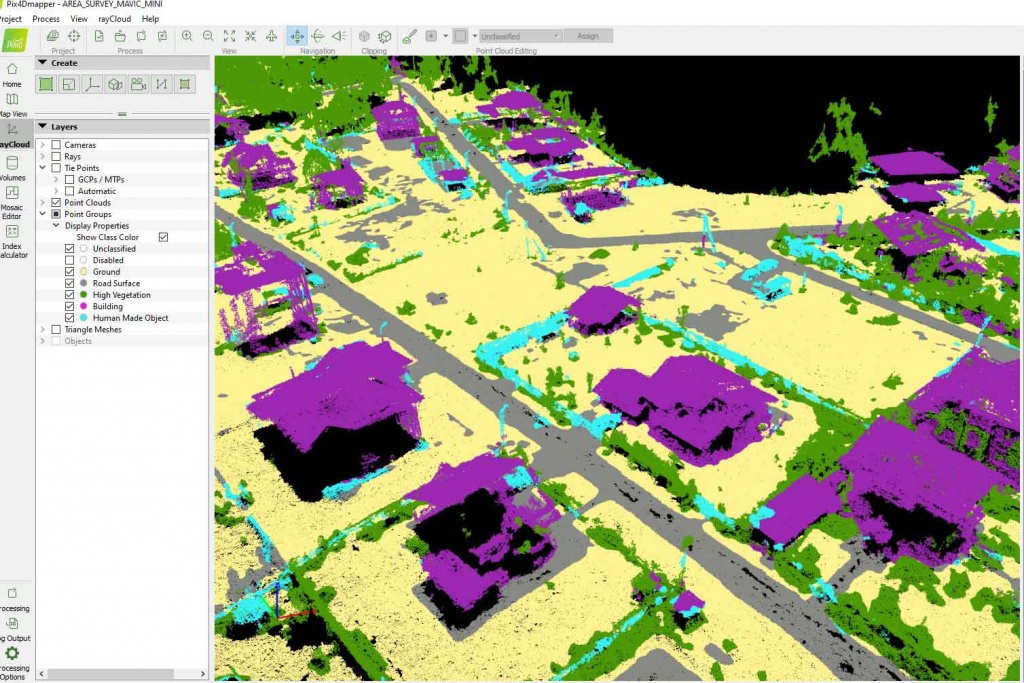Screen dimensions: 1024x683
Task: Click the Edit Point Cloud brush icon
Action: 408,36
